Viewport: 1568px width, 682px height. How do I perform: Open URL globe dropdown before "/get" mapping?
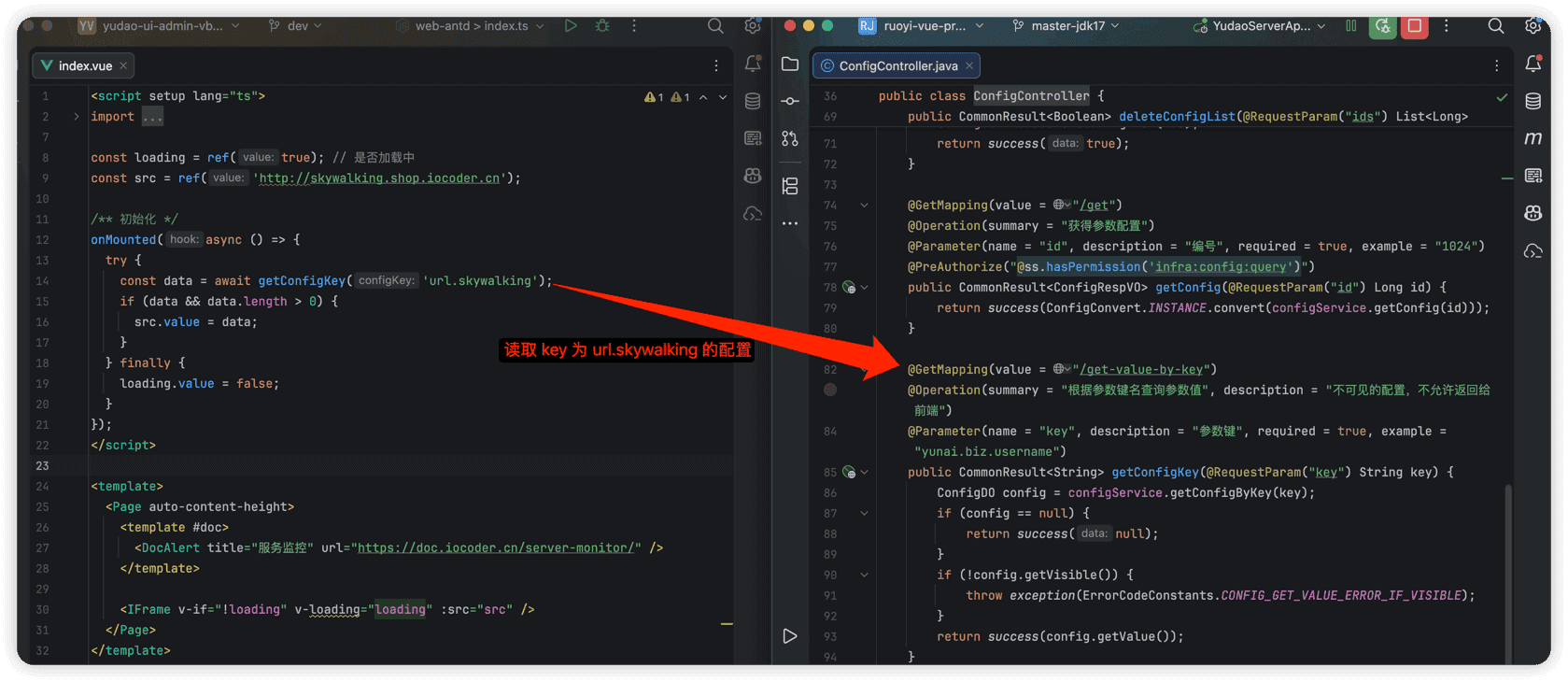point(1062,206)
